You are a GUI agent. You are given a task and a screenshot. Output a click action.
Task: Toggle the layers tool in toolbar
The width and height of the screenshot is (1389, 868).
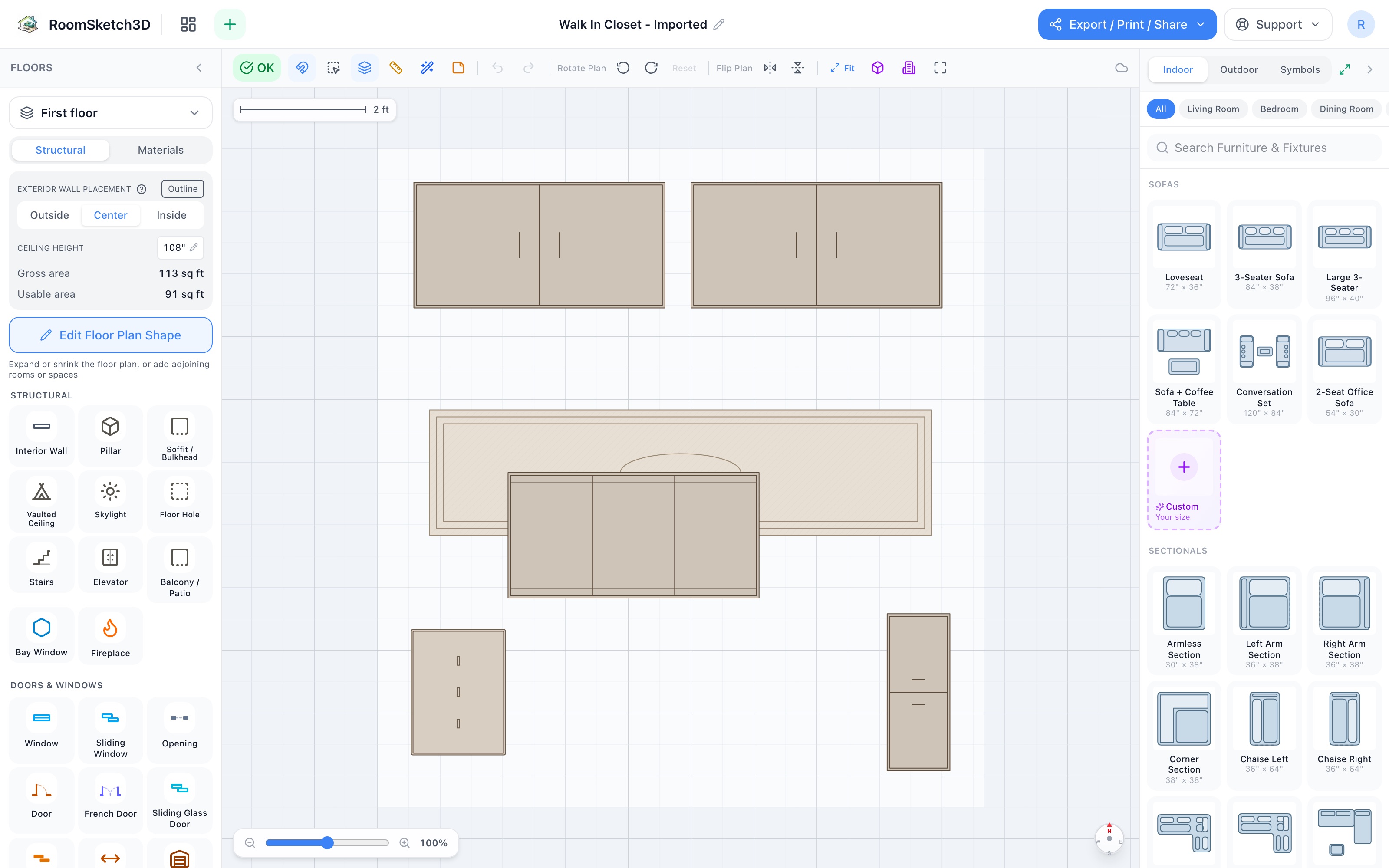[365, 68]
